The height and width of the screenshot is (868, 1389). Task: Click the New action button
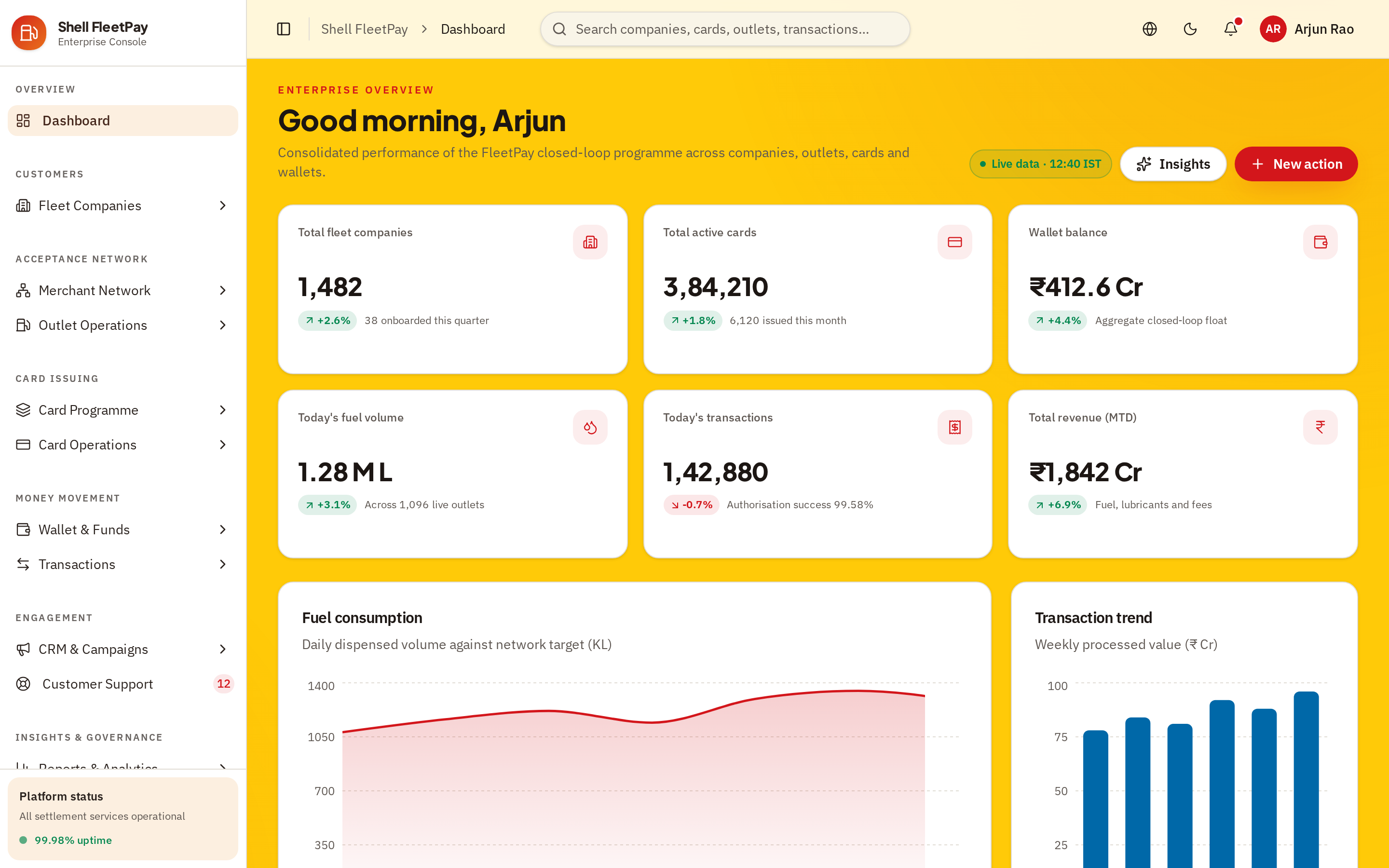1296,164
